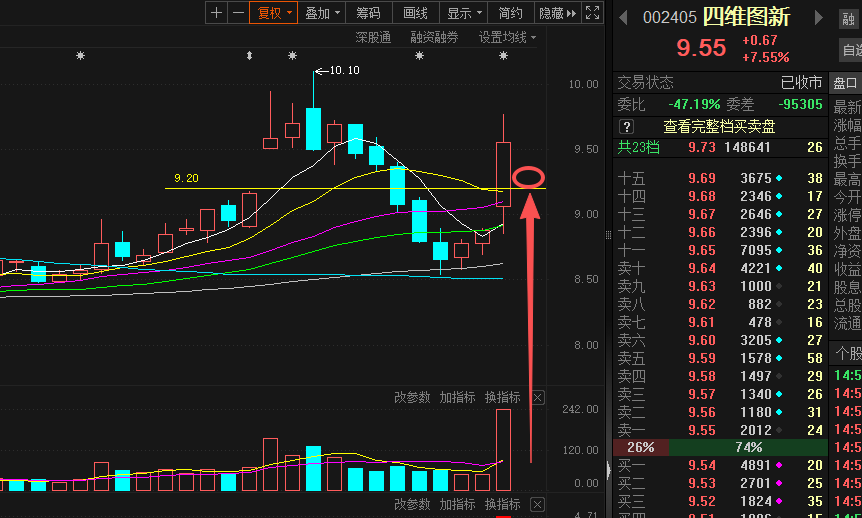Close the volume indicator panel
The width and height of the screenshot is (862, 518).
click(538, 398)
